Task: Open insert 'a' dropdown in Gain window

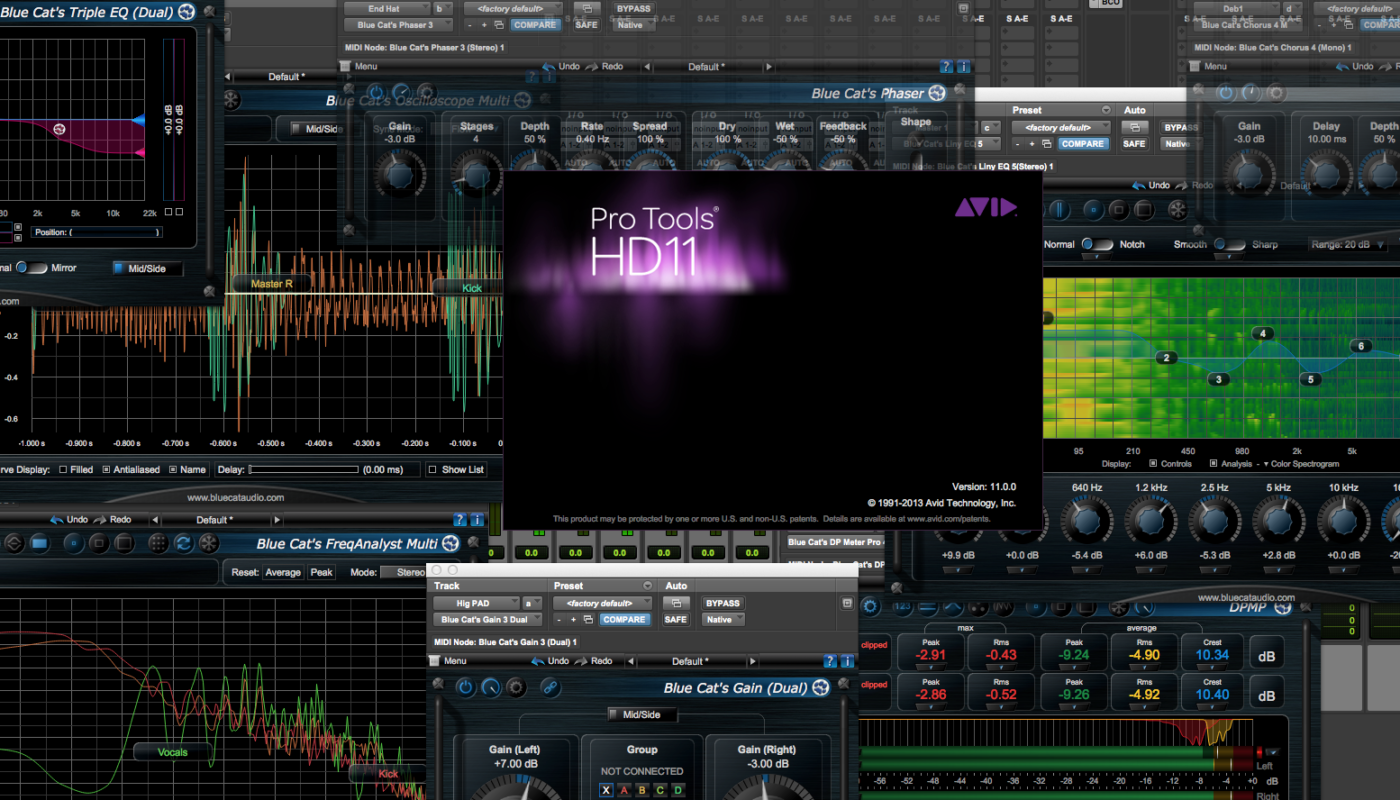Action: (x=532, y=603)
